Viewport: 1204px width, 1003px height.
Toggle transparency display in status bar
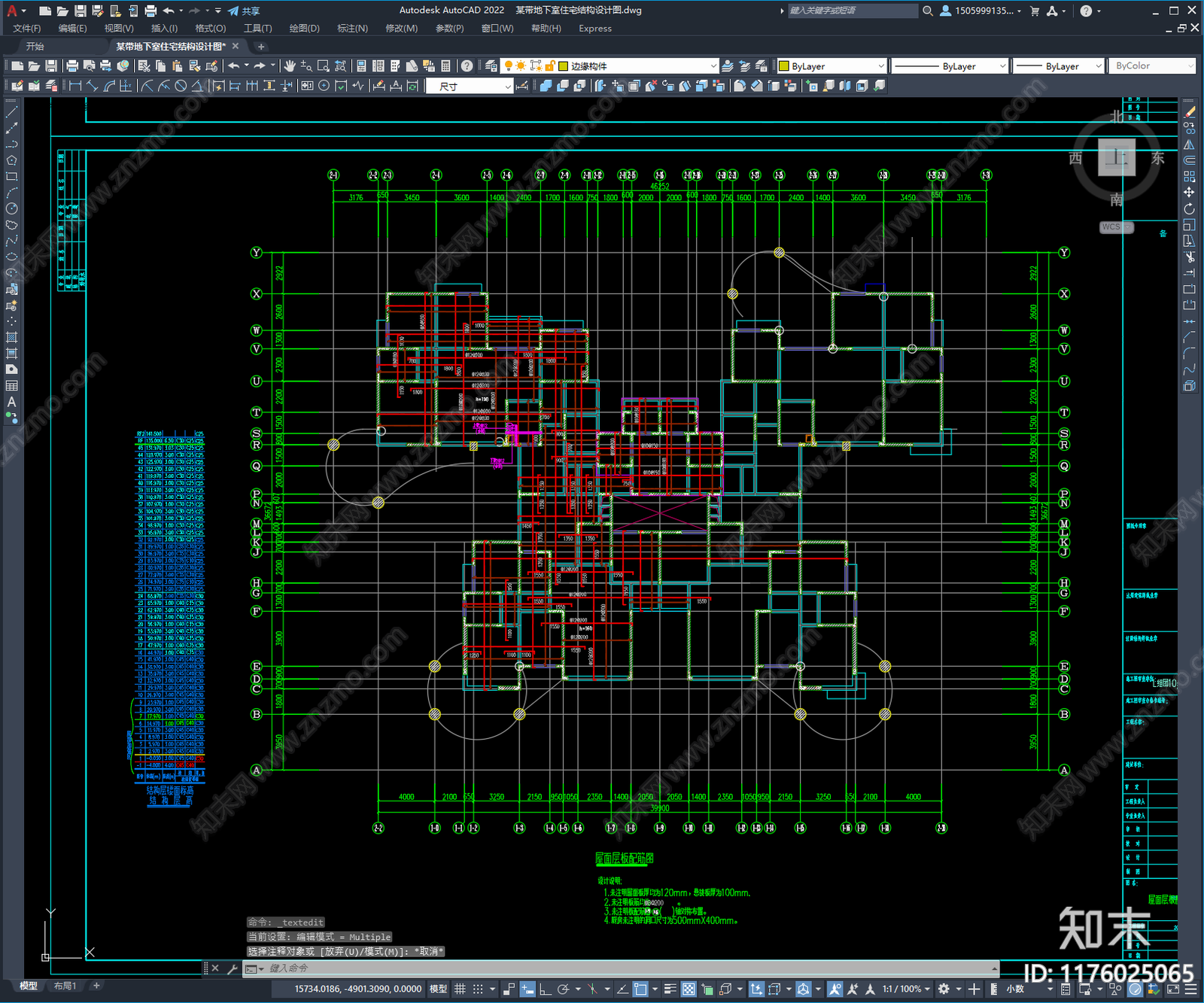[689, 989]
